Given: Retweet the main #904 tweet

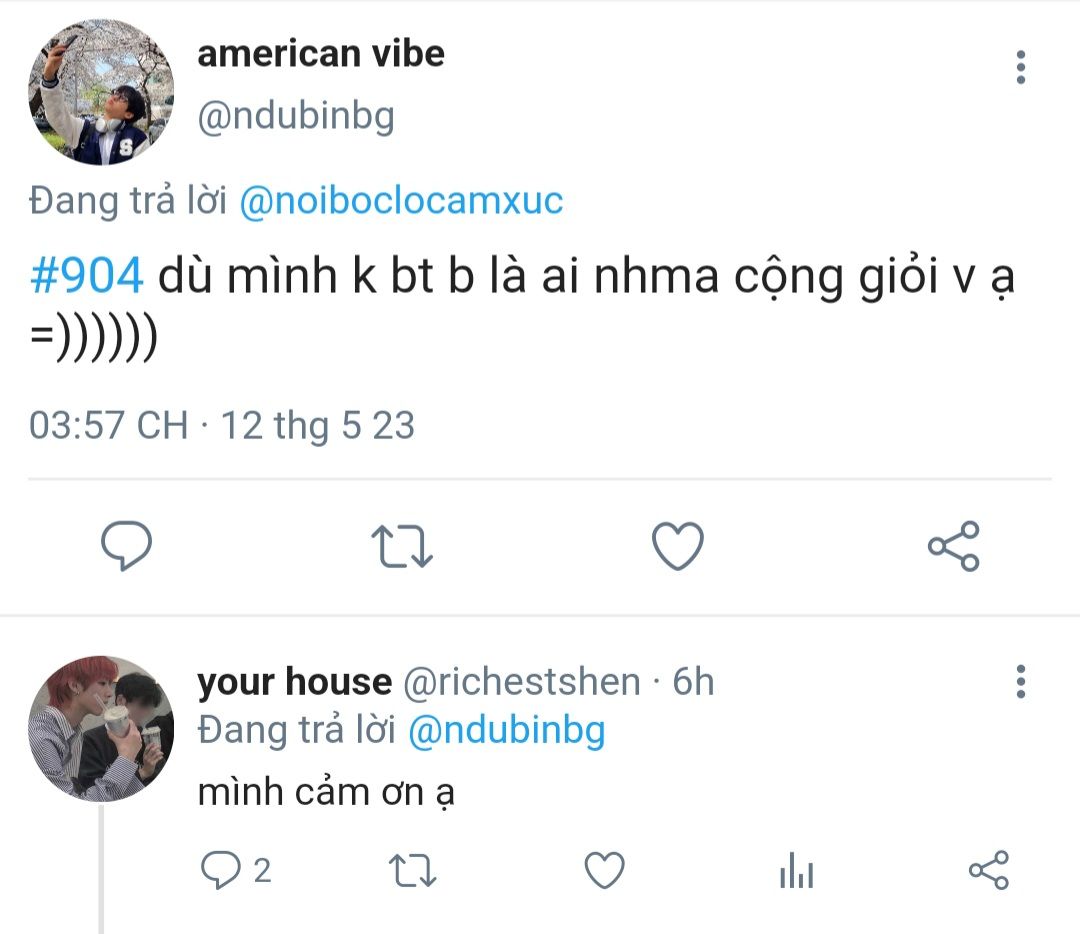Looking at the screenshot, I should point(402,546).
